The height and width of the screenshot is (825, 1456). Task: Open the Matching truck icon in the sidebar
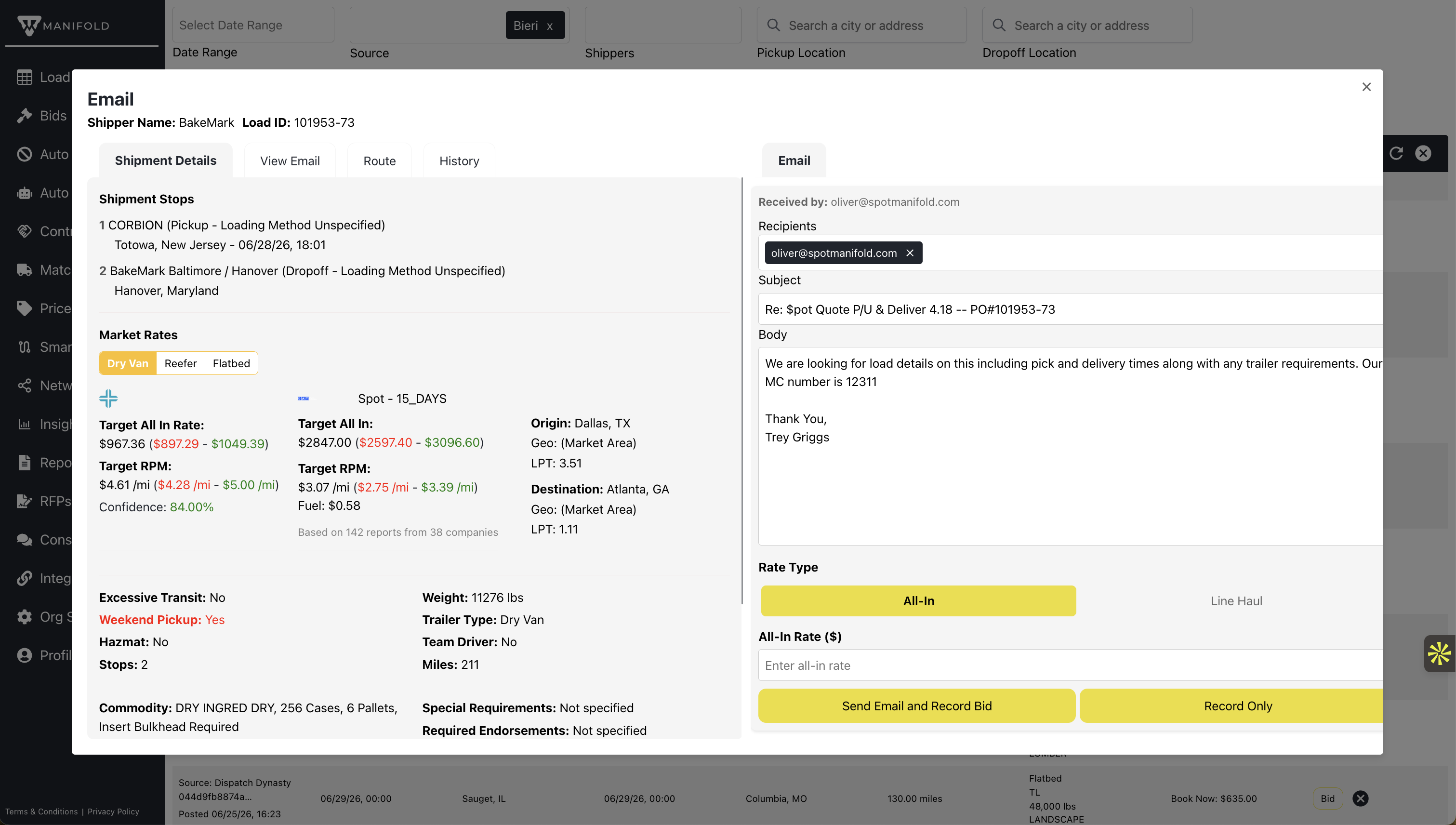coord(25,270)
